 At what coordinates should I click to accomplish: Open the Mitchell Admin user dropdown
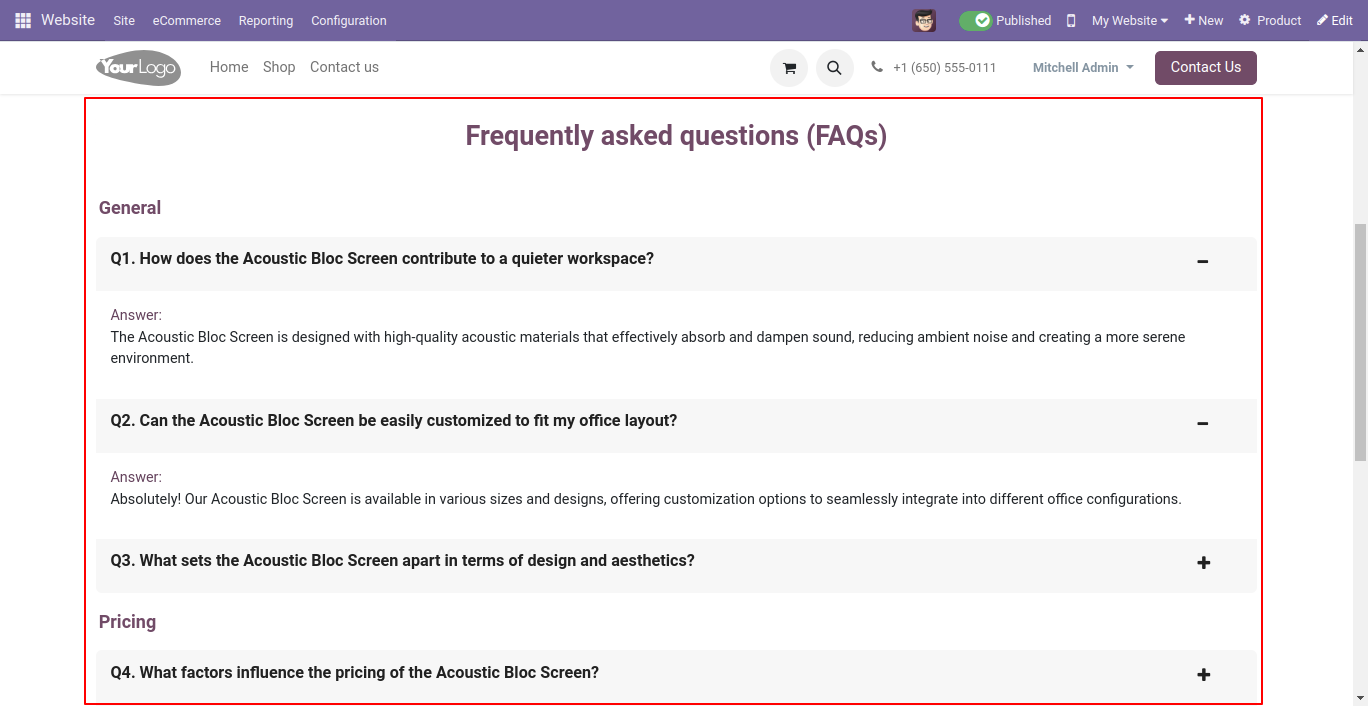coord(1083,68)
